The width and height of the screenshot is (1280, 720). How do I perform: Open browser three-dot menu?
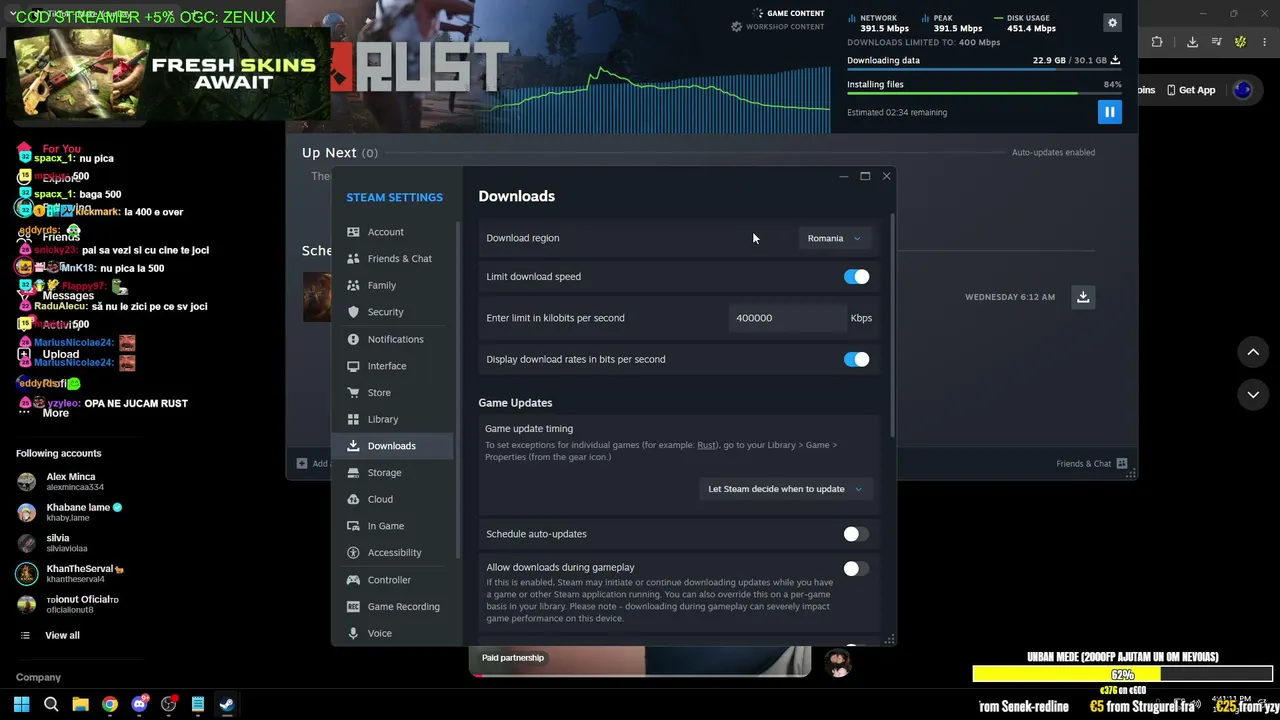[x=1265, y=42]
